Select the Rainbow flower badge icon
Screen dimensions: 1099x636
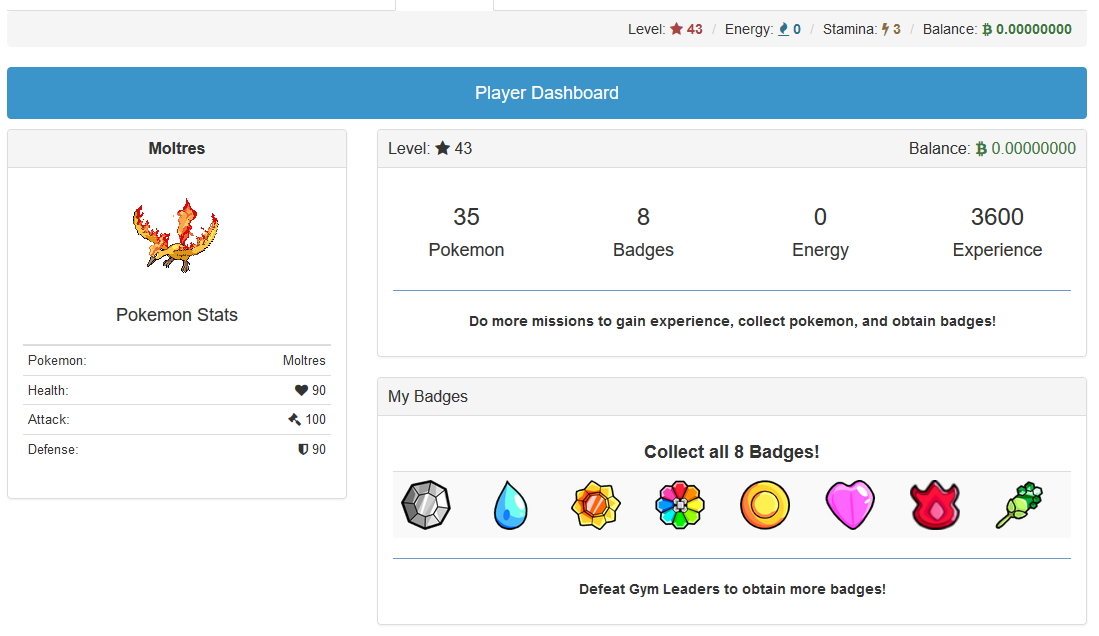pos(680,505)
